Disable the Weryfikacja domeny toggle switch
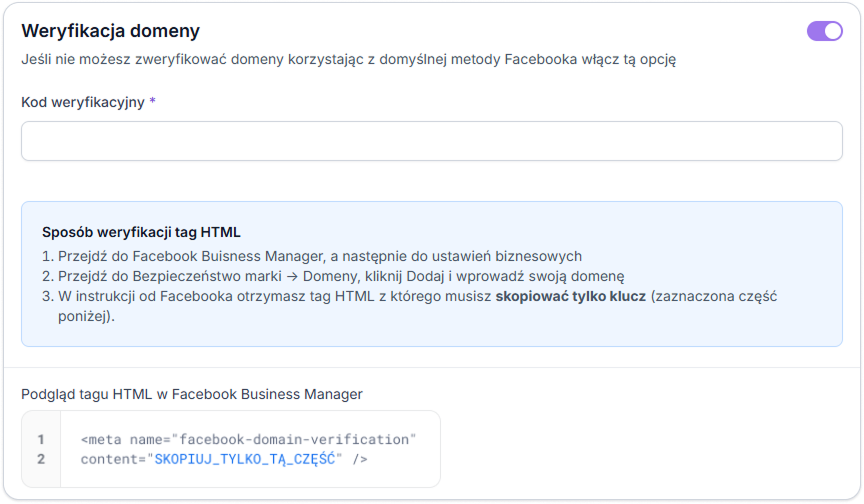Image resolution: width=864 pixels, height=504 pixels. (824, 31)
